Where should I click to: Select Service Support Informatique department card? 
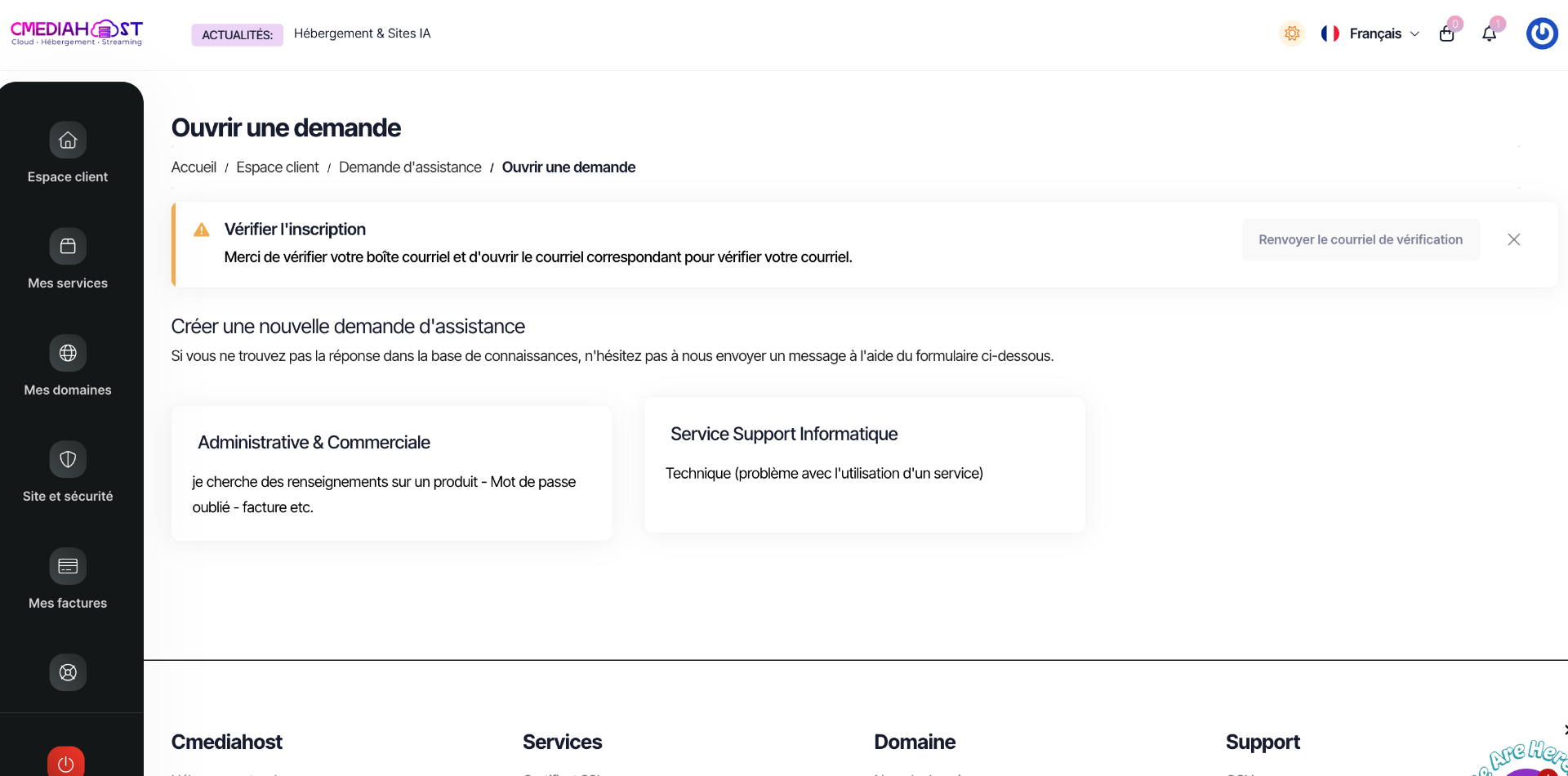[x=864, y=465]
